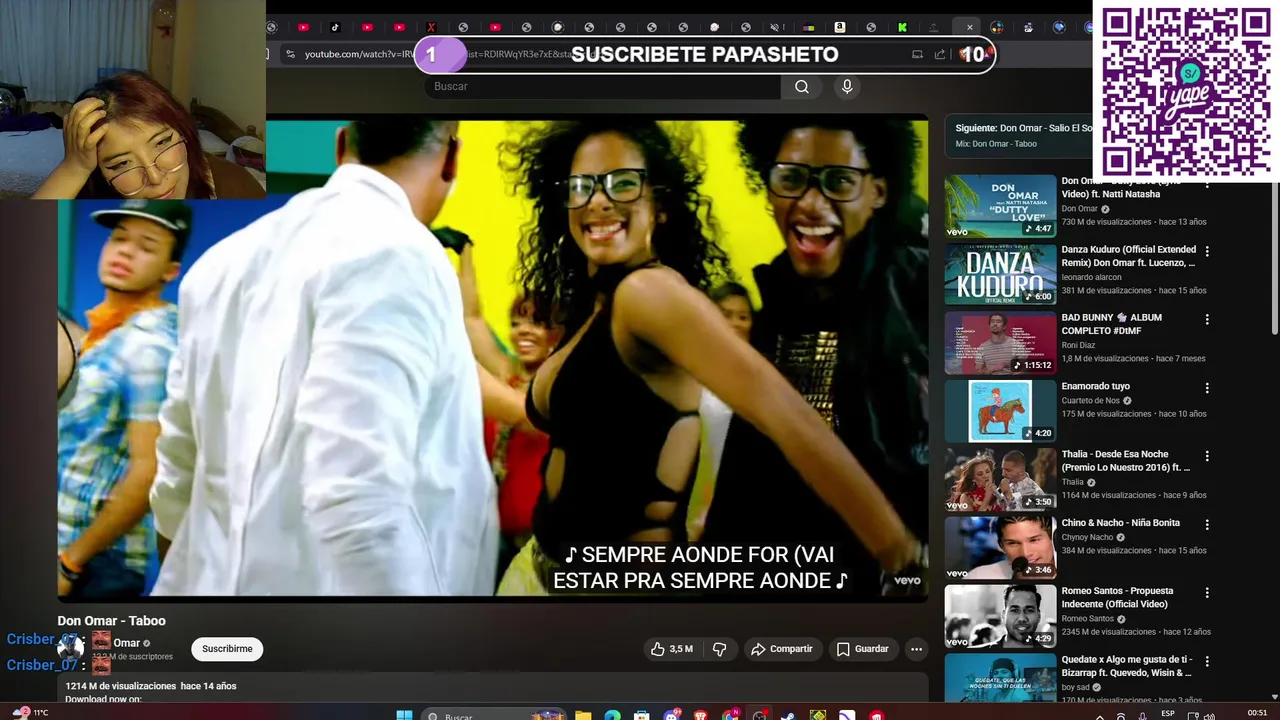Like the Don Omar Taboo video
1280x720 pixels.
pos(672,649)
